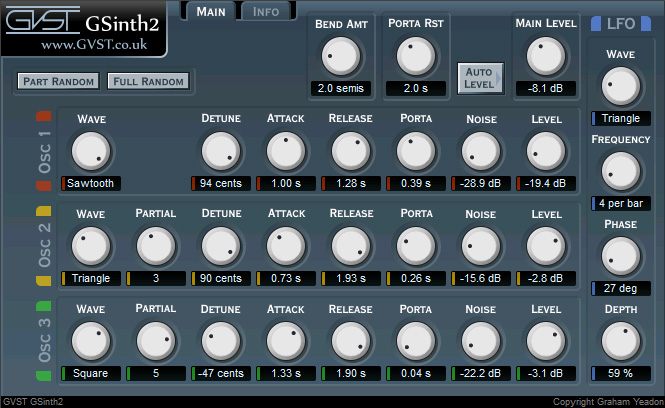The height and width of the screenshot is (408, 665).
Task: Click the OSC 2 Level knob
Action: tap(546, 246)
